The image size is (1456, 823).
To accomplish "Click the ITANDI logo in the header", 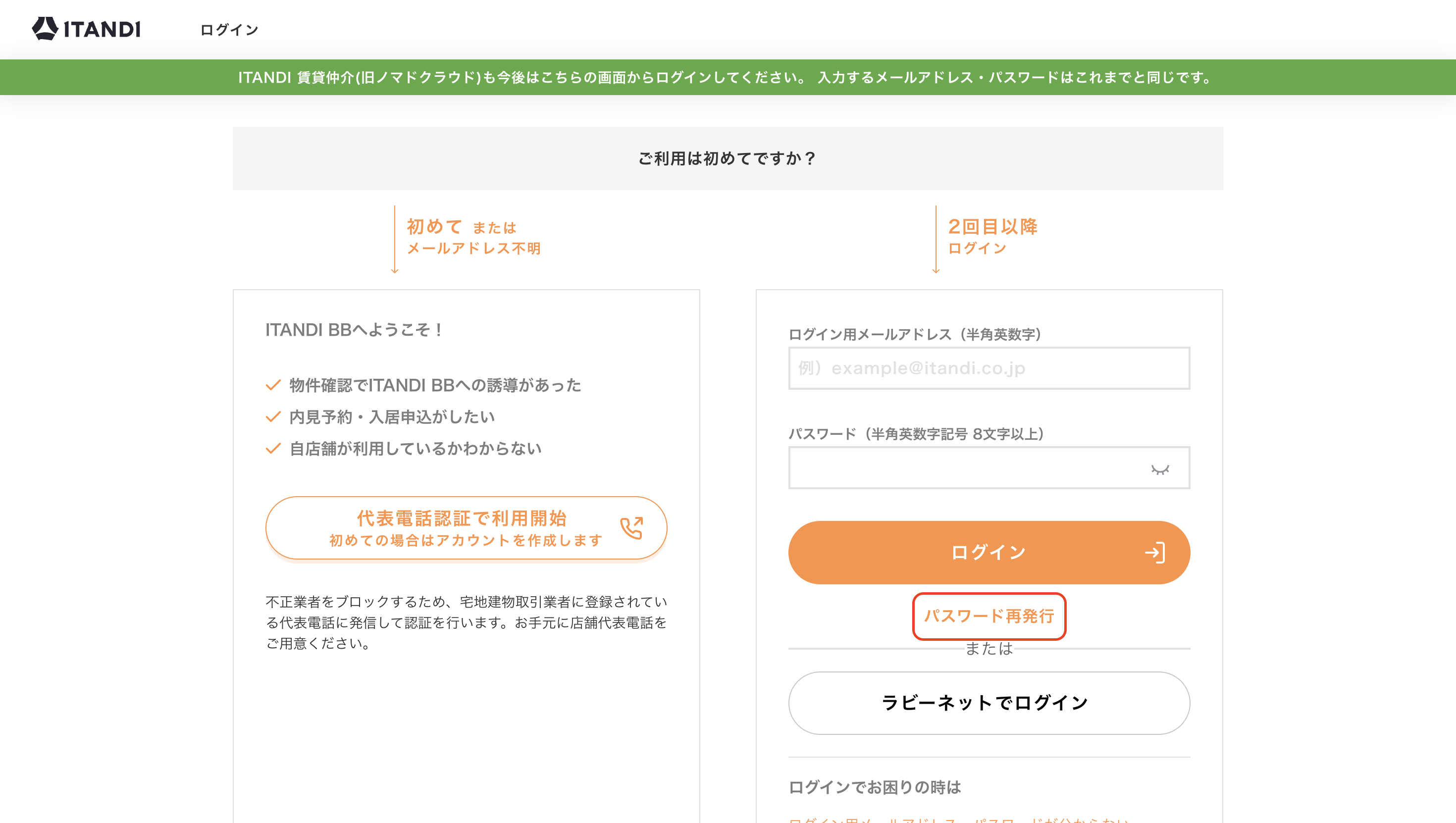I will point(86,29).
